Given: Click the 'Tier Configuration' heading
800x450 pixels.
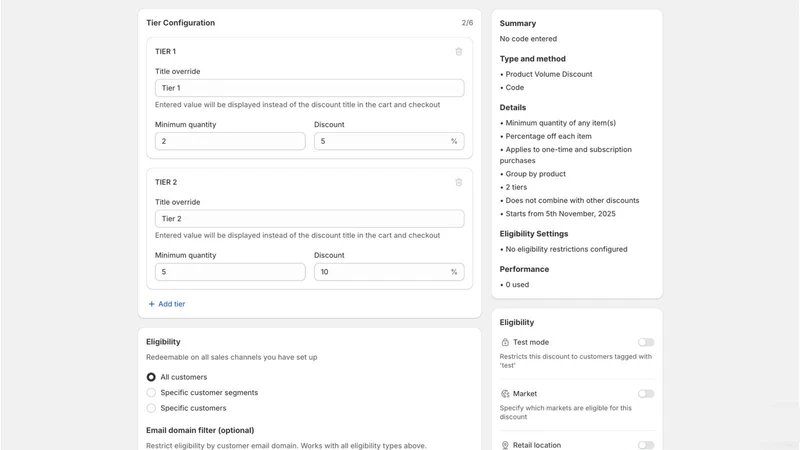Looking at the screenshot, I should click(181, 22).
